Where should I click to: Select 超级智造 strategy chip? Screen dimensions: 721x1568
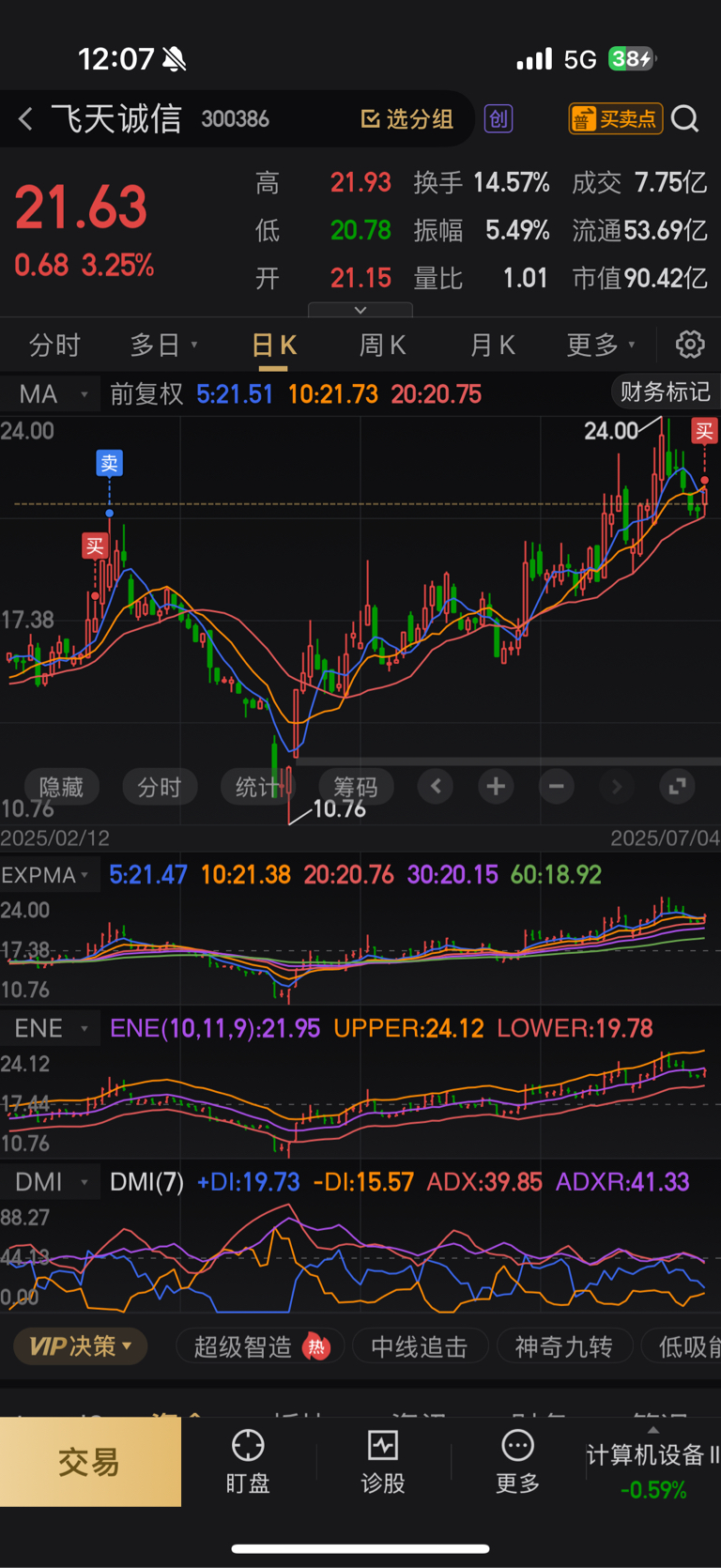tap(260, 1347)
